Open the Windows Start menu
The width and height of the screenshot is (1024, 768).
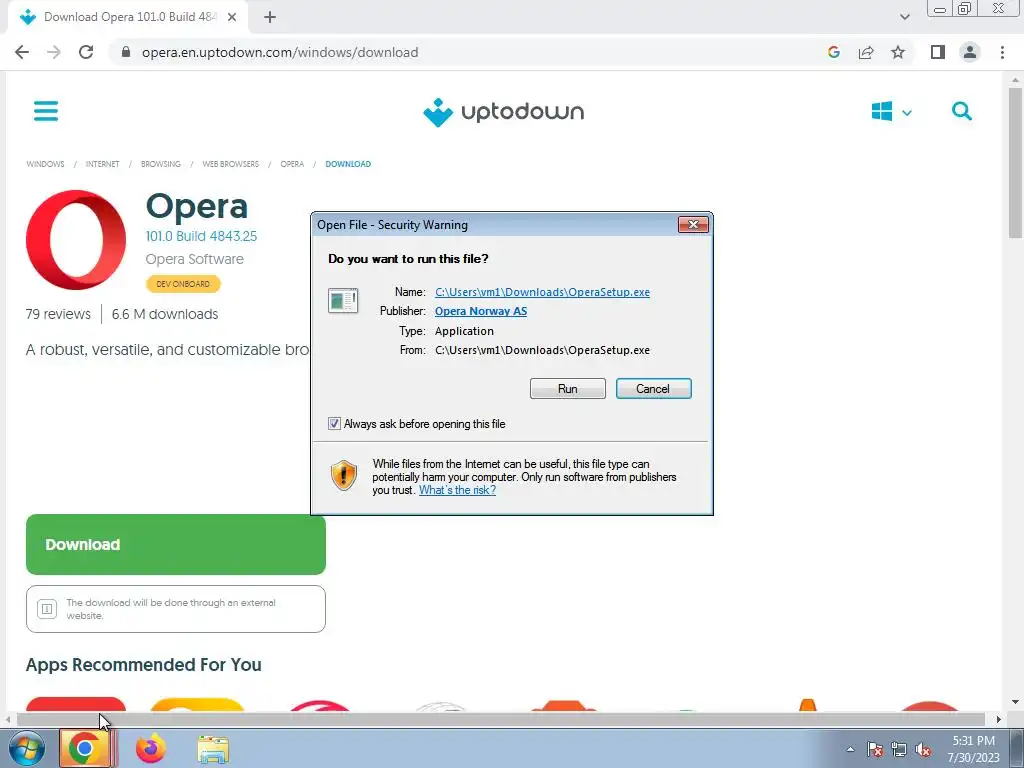(x=26, y=749)
